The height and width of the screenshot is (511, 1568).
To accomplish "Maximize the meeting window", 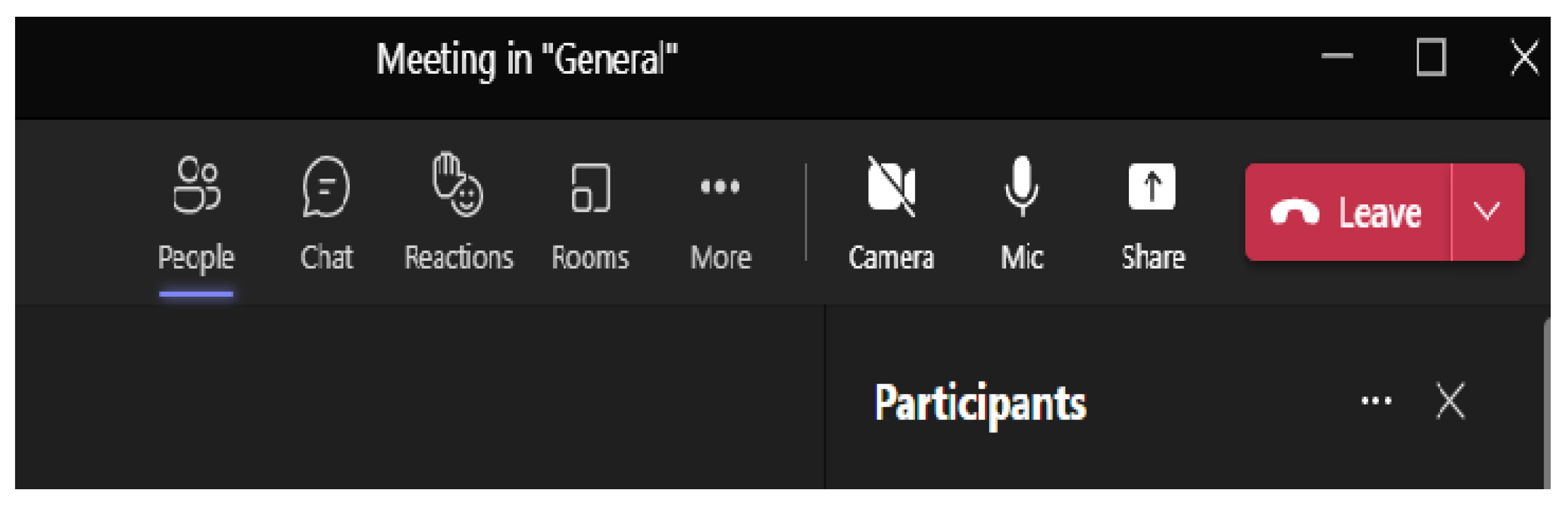I will tap(1430, 58).
